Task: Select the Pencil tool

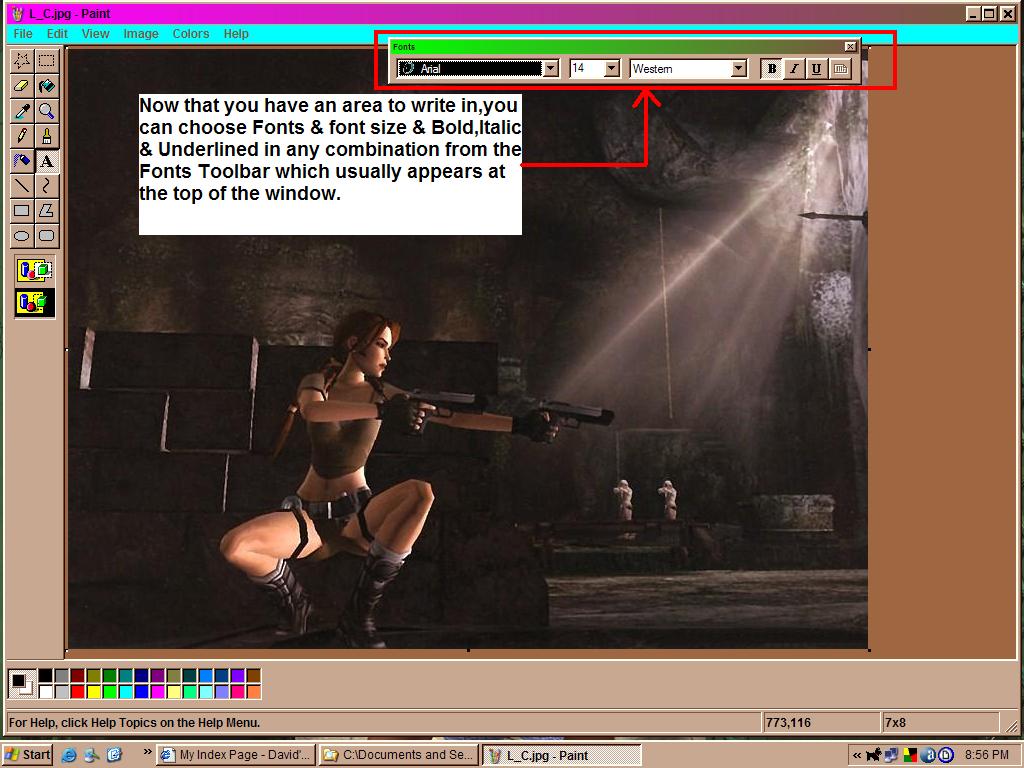Action: (x=21, y=136)
